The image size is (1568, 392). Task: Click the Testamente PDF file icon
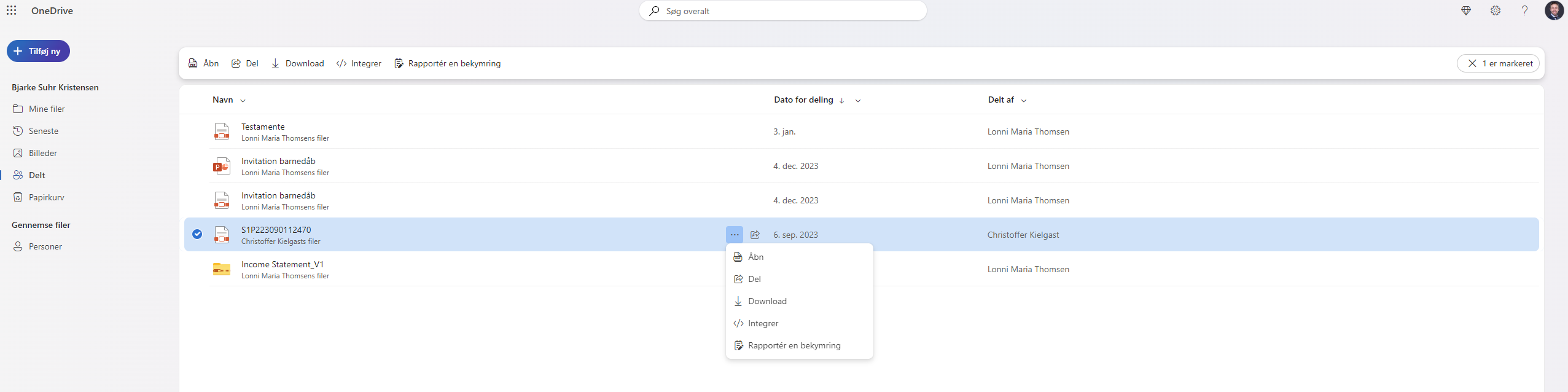click(222, 131)
